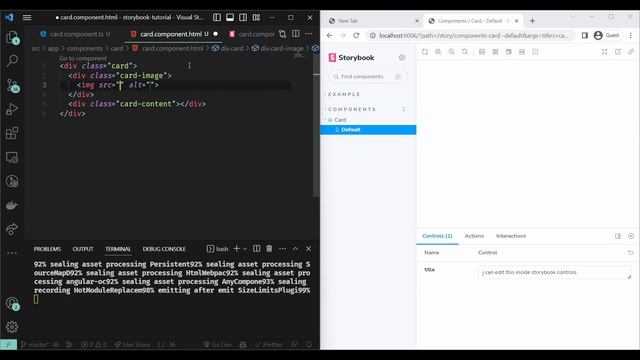This screenshot has width=640, height=360.
Task: Open the remote window indicator in status bar
Action: (x=9, y=344)
